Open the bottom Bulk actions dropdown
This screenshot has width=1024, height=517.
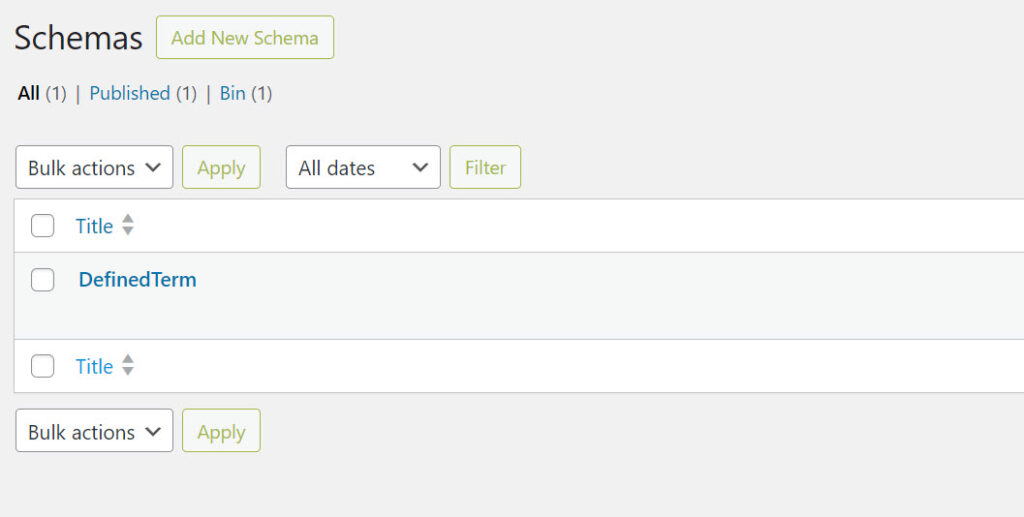point(94,432)
